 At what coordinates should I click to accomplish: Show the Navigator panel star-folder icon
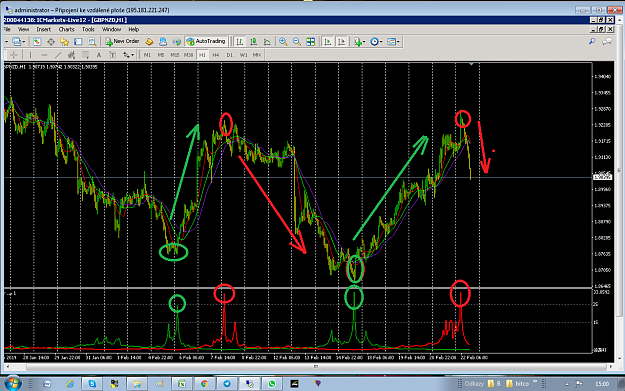[x=65, y=41]
